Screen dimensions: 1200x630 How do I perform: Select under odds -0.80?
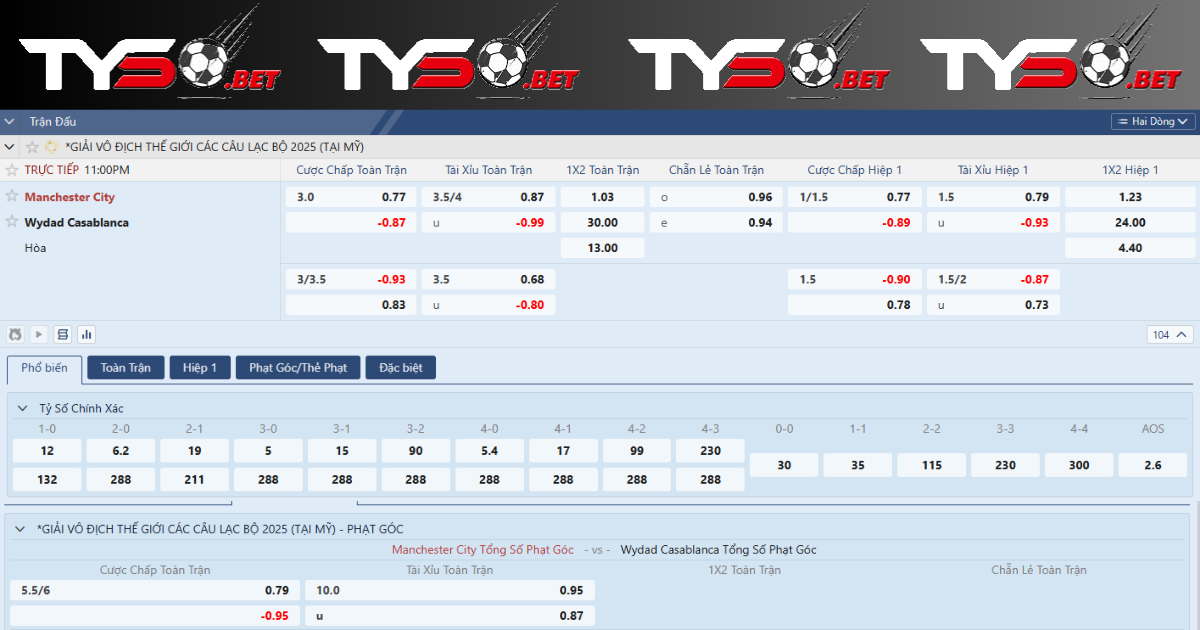tap(489, 304)
